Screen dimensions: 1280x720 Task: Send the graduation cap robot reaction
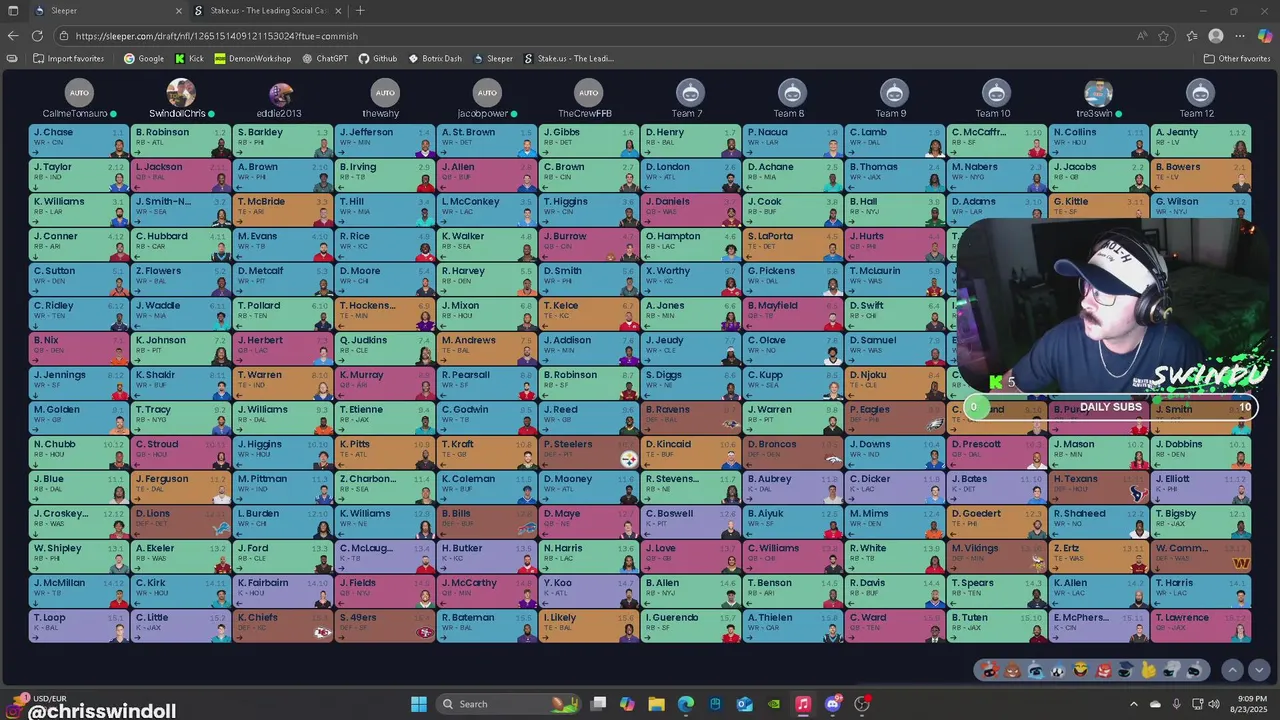click(1126, 670)
